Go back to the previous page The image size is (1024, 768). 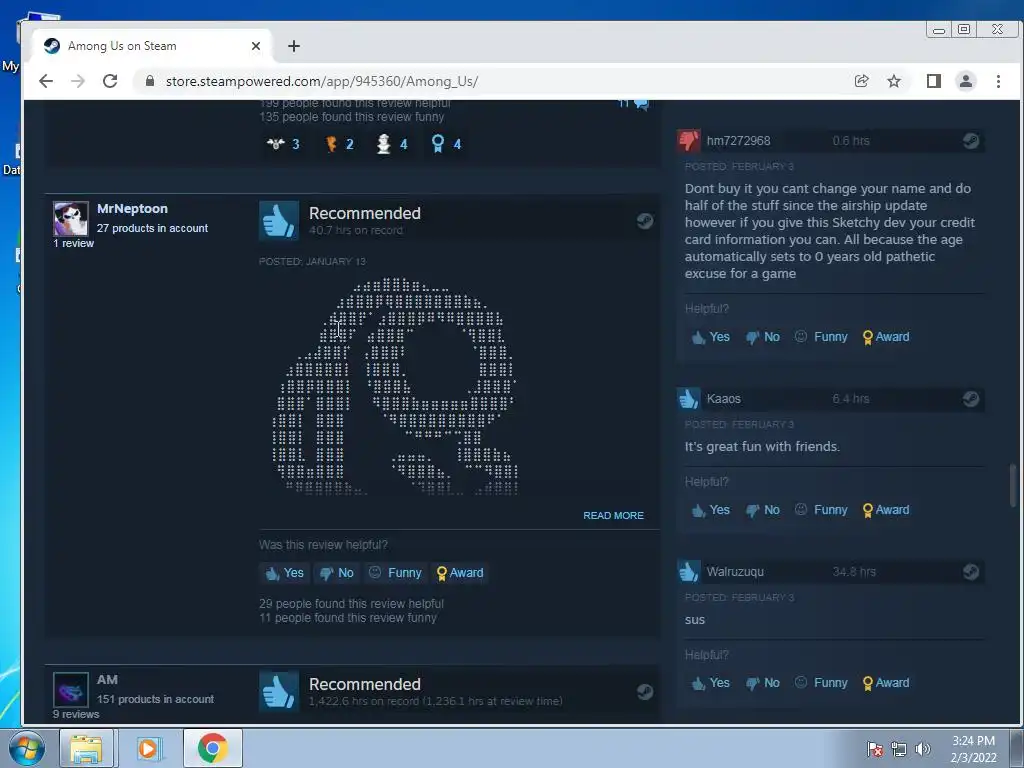tap(46, 81)
